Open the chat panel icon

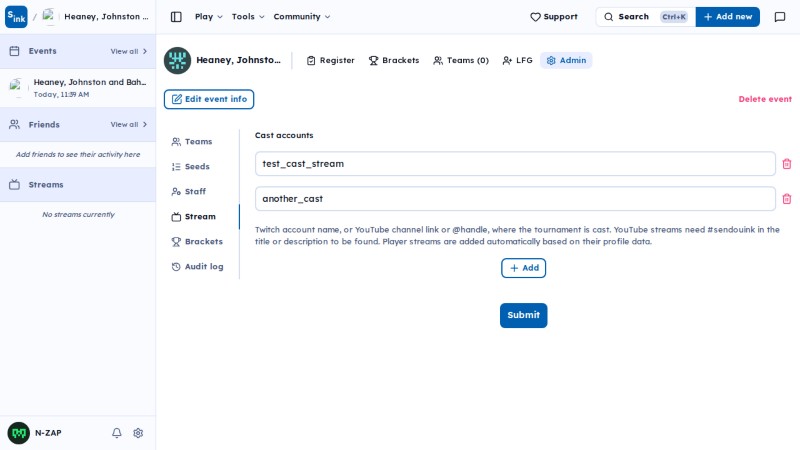pyautogui.click(x=780, y=17)
